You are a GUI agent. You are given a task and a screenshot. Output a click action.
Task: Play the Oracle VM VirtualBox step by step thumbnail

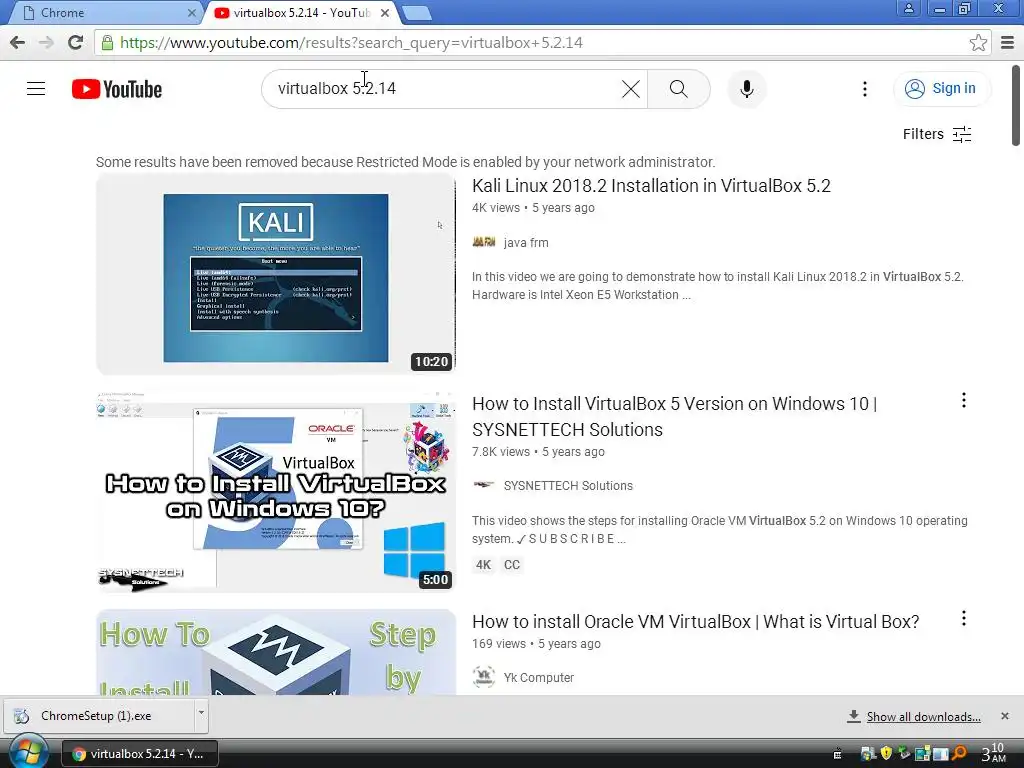[276, 652]
